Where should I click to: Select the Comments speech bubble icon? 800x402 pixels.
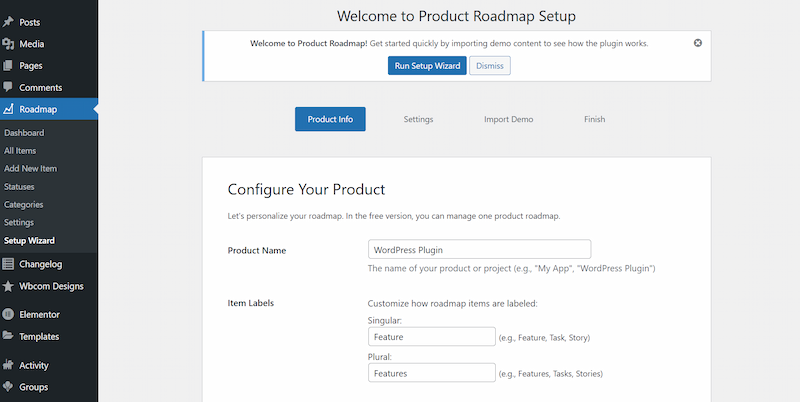pyautogui.click(x=9, y=88)
